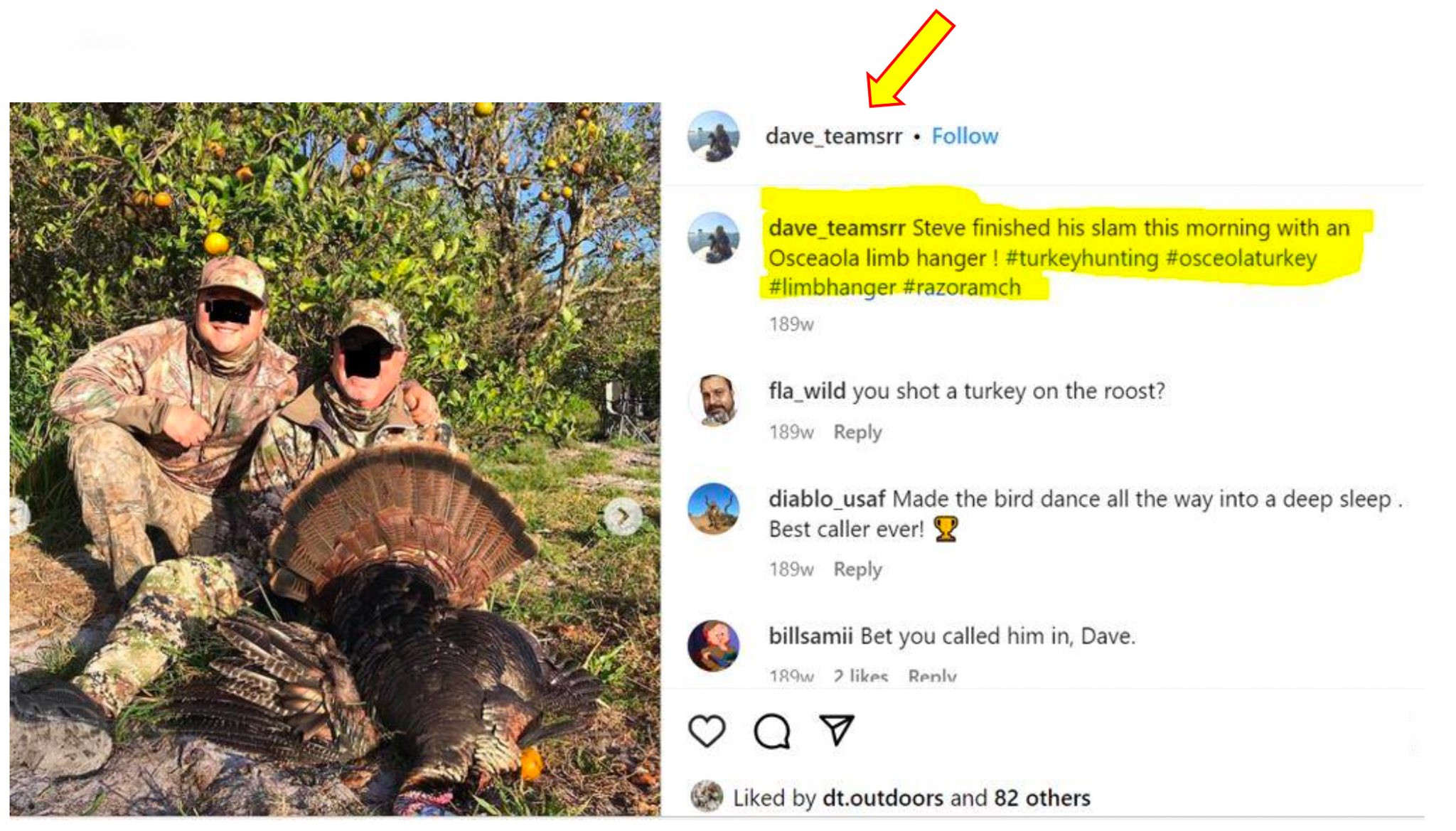This screenshot has width=1456, height=831.
Task: Follow the dave_teamsrr account
Action: (964, 136)
